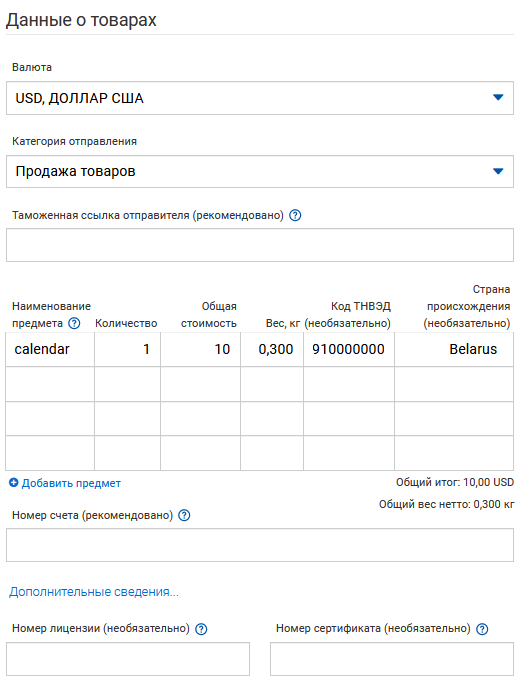This screenshot has width=520, height=676.
Task: Select the calendar item name cell
Action: [x=50, y=349]
